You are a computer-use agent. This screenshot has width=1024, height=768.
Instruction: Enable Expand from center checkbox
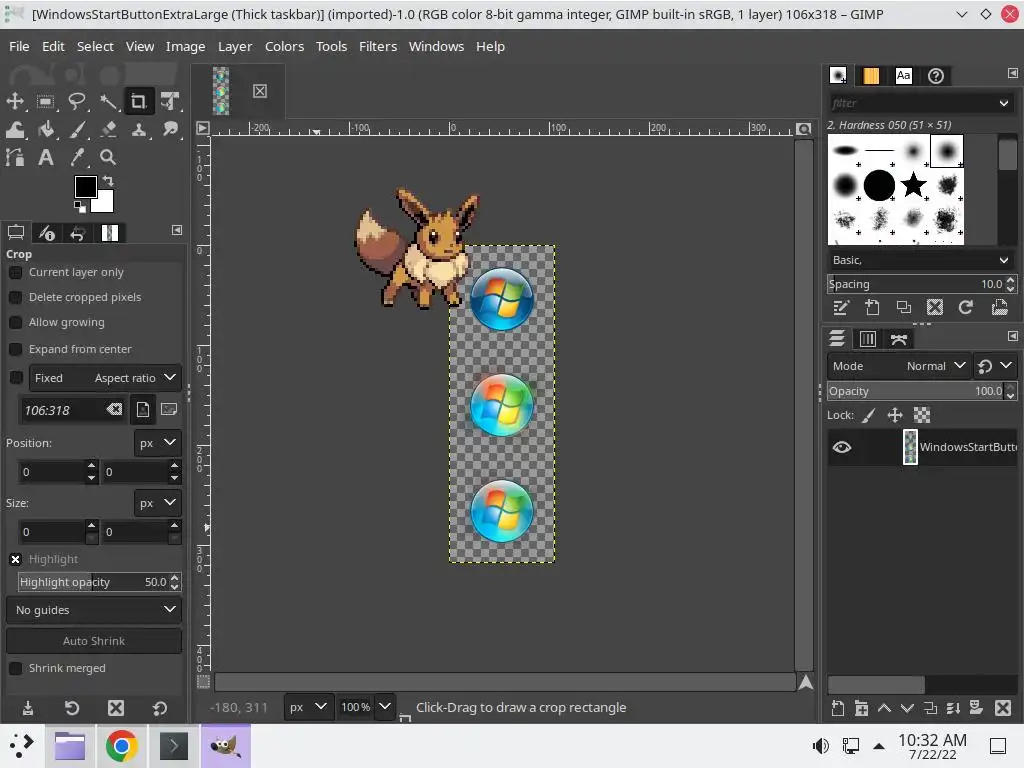[16, 349]
